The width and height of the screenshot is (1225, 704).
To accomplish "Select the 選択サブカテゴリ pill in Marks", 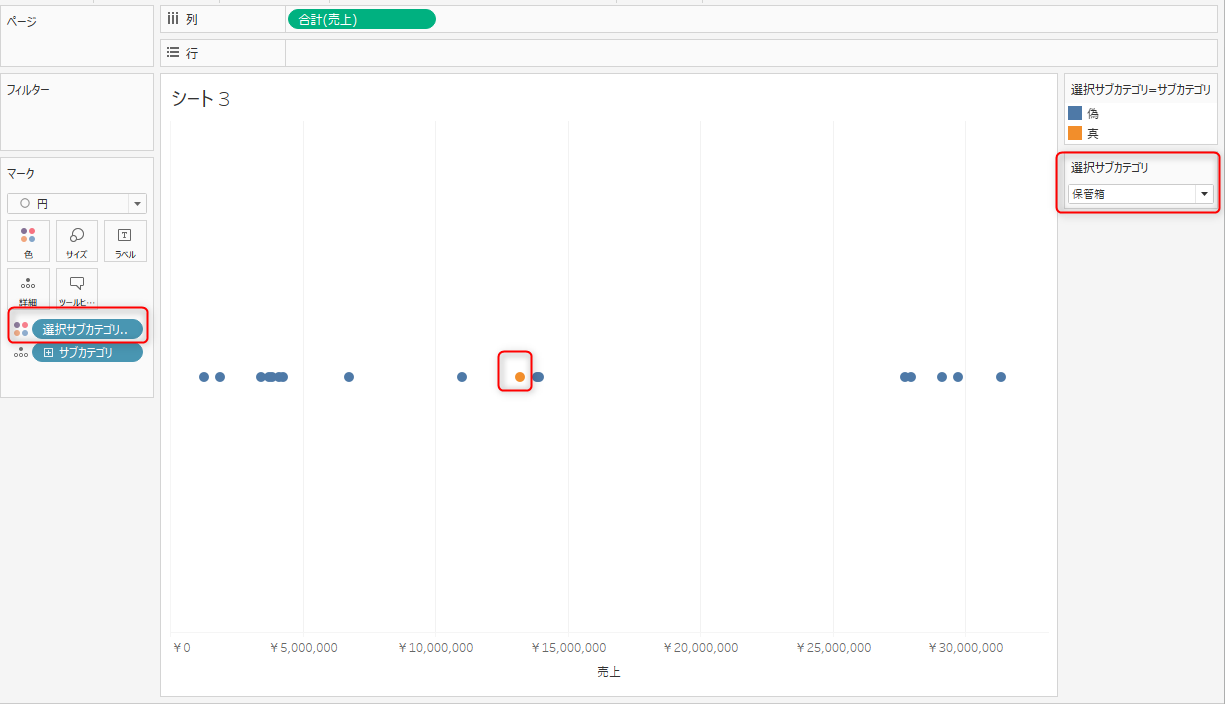I will [x=87, y=329].
